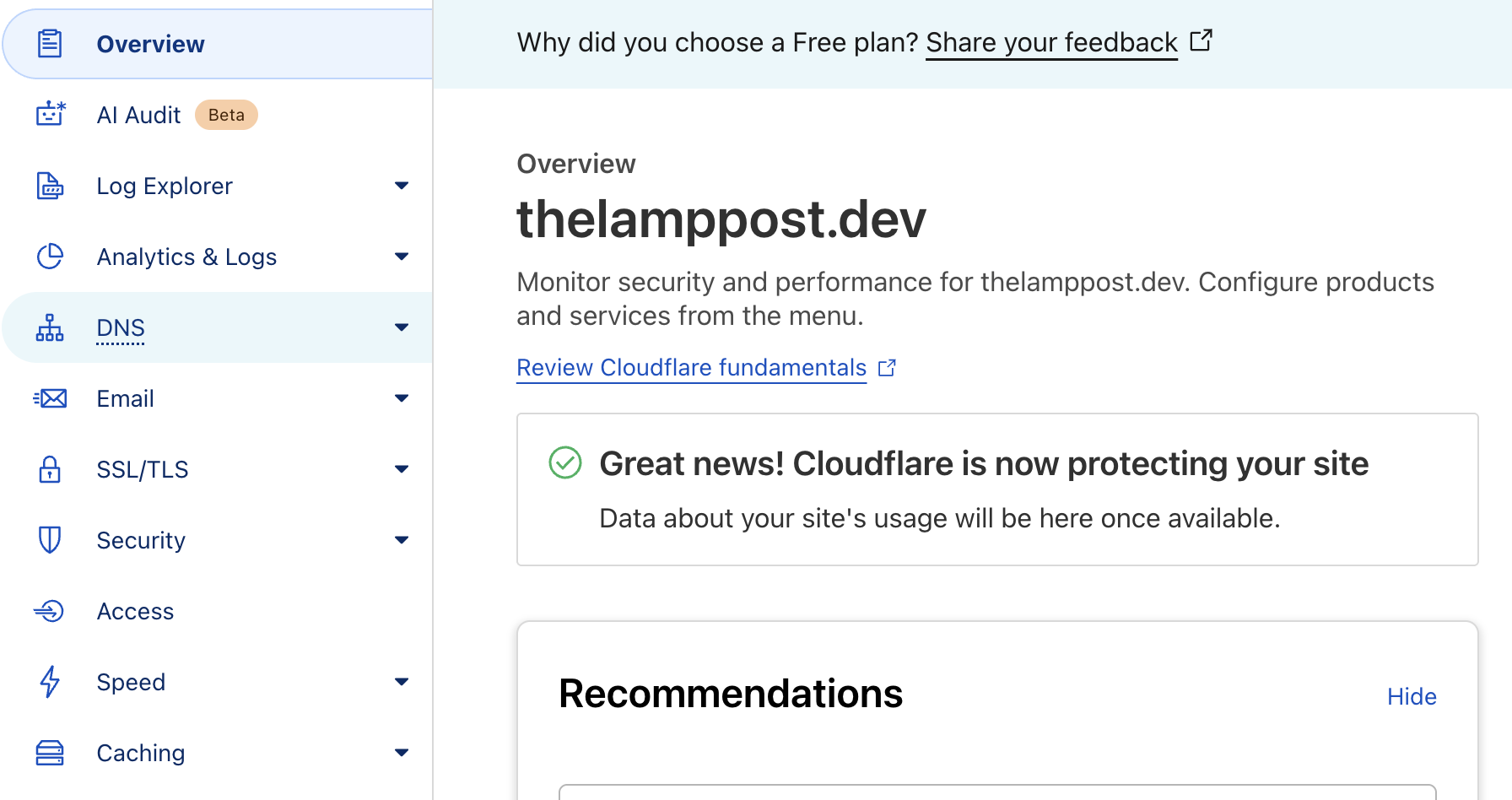Expand the Log Explorer submenu arrow
The image size is (1512, 800).
pyautogui.click(x=402, y=186)
